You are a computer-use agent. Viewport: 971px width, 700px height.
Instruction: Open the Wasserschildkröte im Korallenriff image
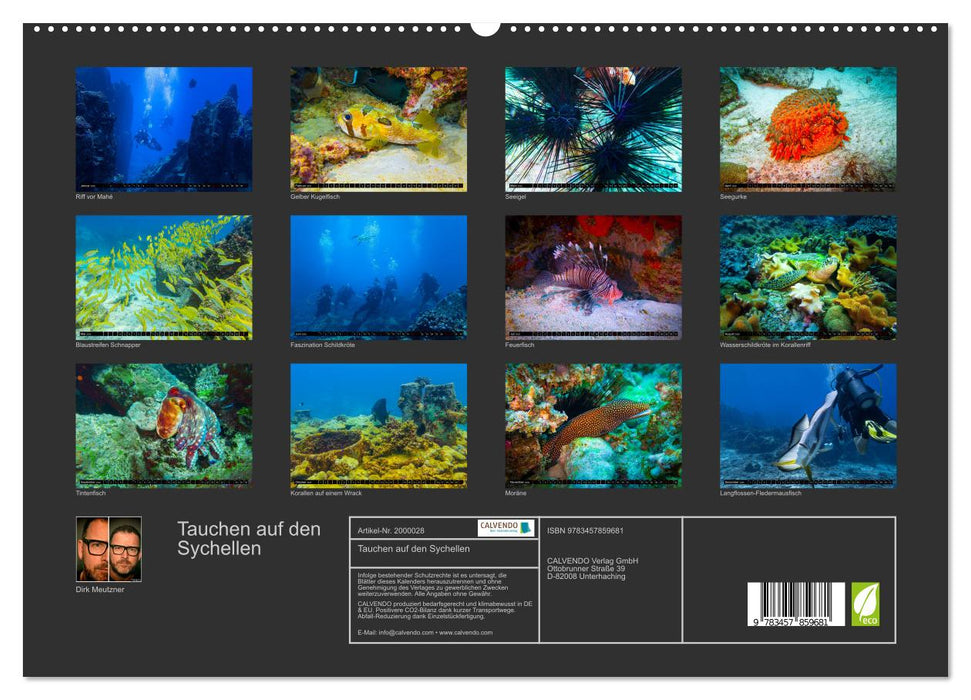click(x=808, y=277)
